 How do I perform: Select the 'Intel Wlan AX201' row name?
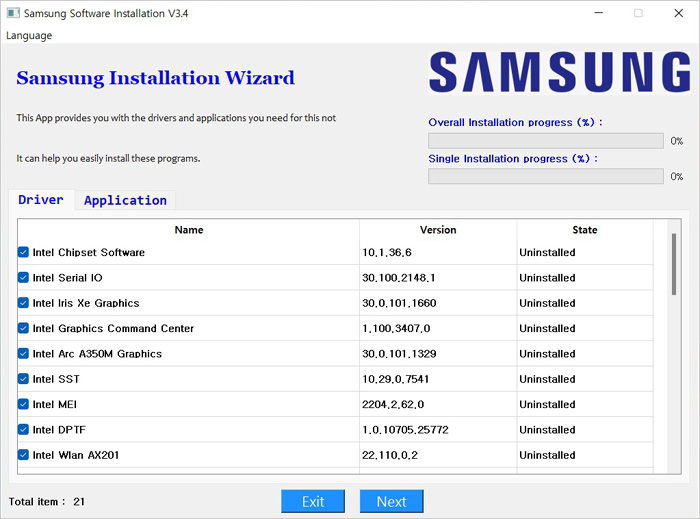pos(75,455)
